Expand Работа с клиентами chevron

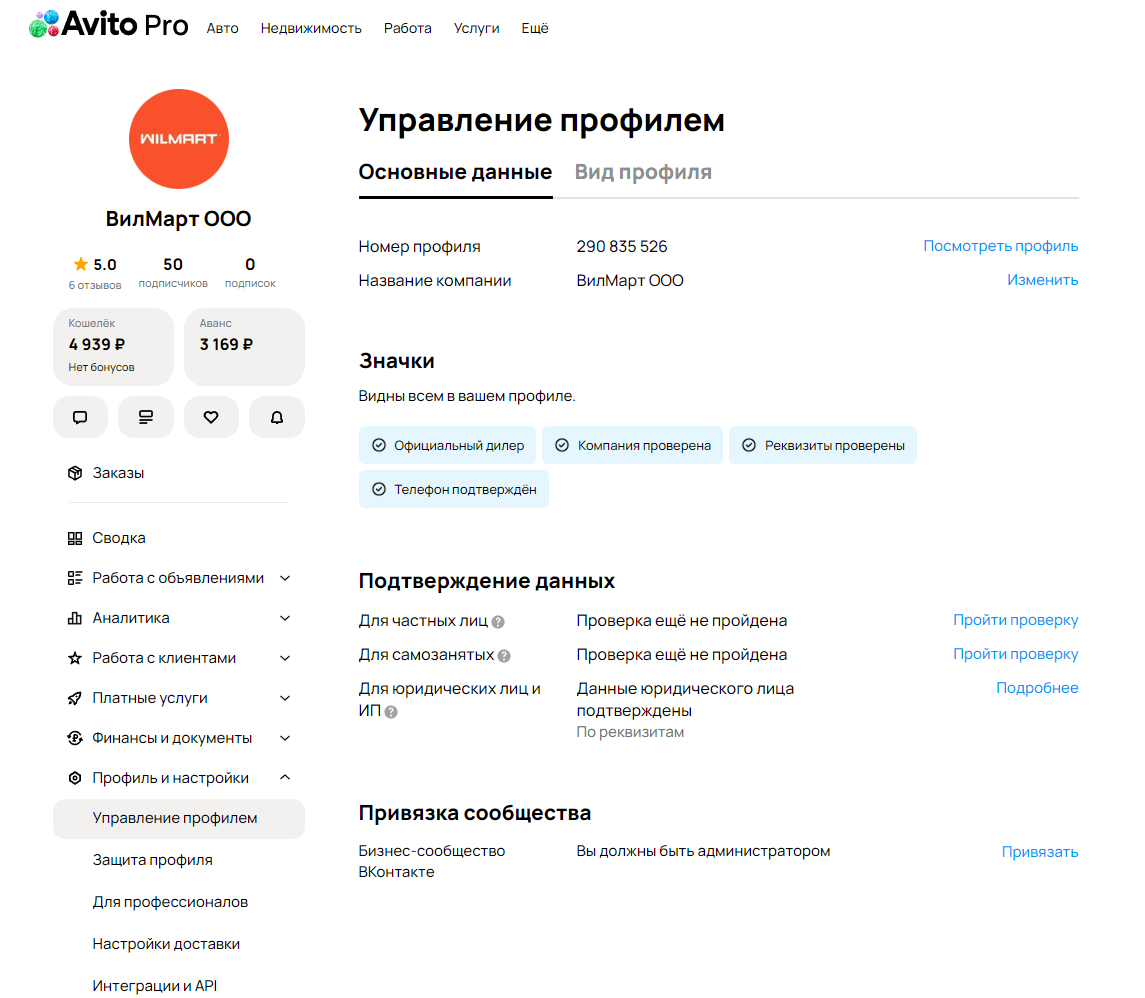(x=285, y=659)
